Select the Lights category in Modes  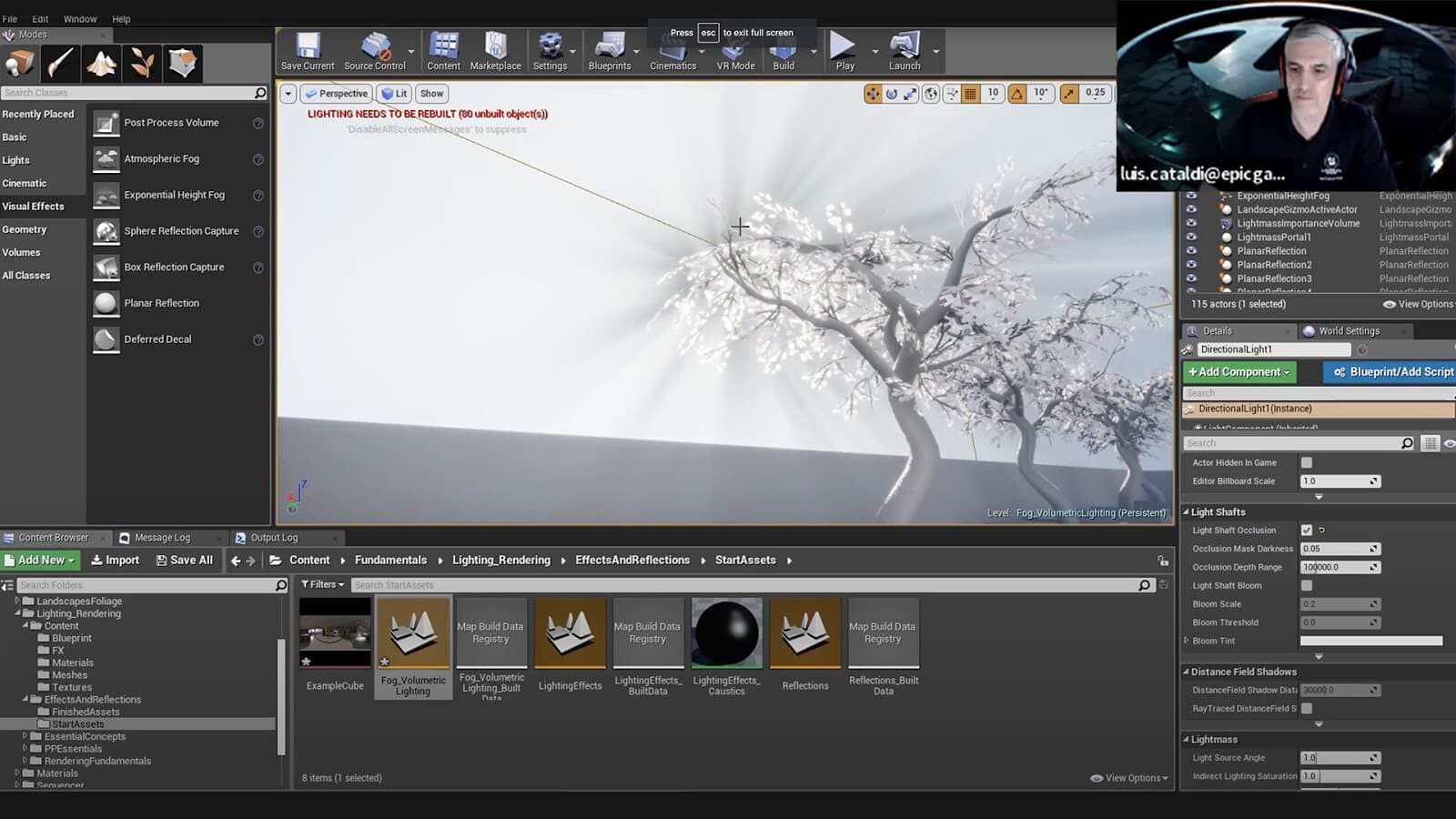click(15, 160)
